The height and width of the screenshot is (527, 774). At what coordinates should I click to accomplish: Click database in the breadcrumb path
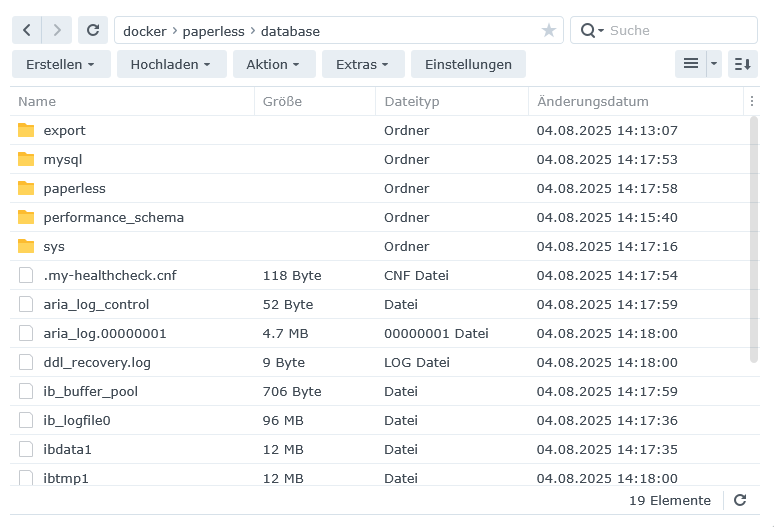(x=290, y=31)
